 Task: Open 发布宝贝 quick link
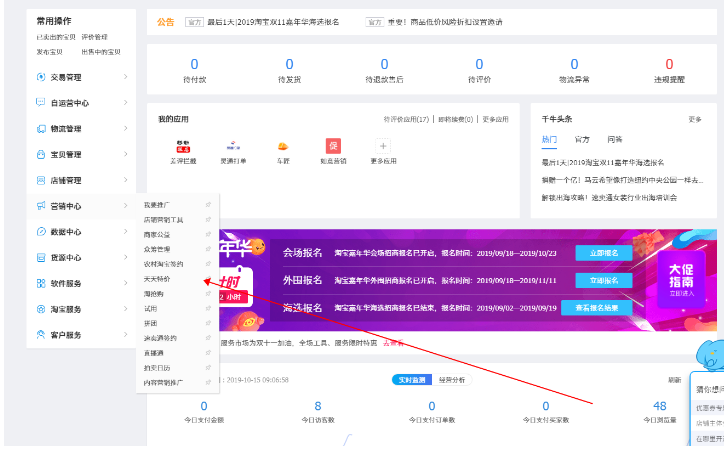[x=50, y=52]
